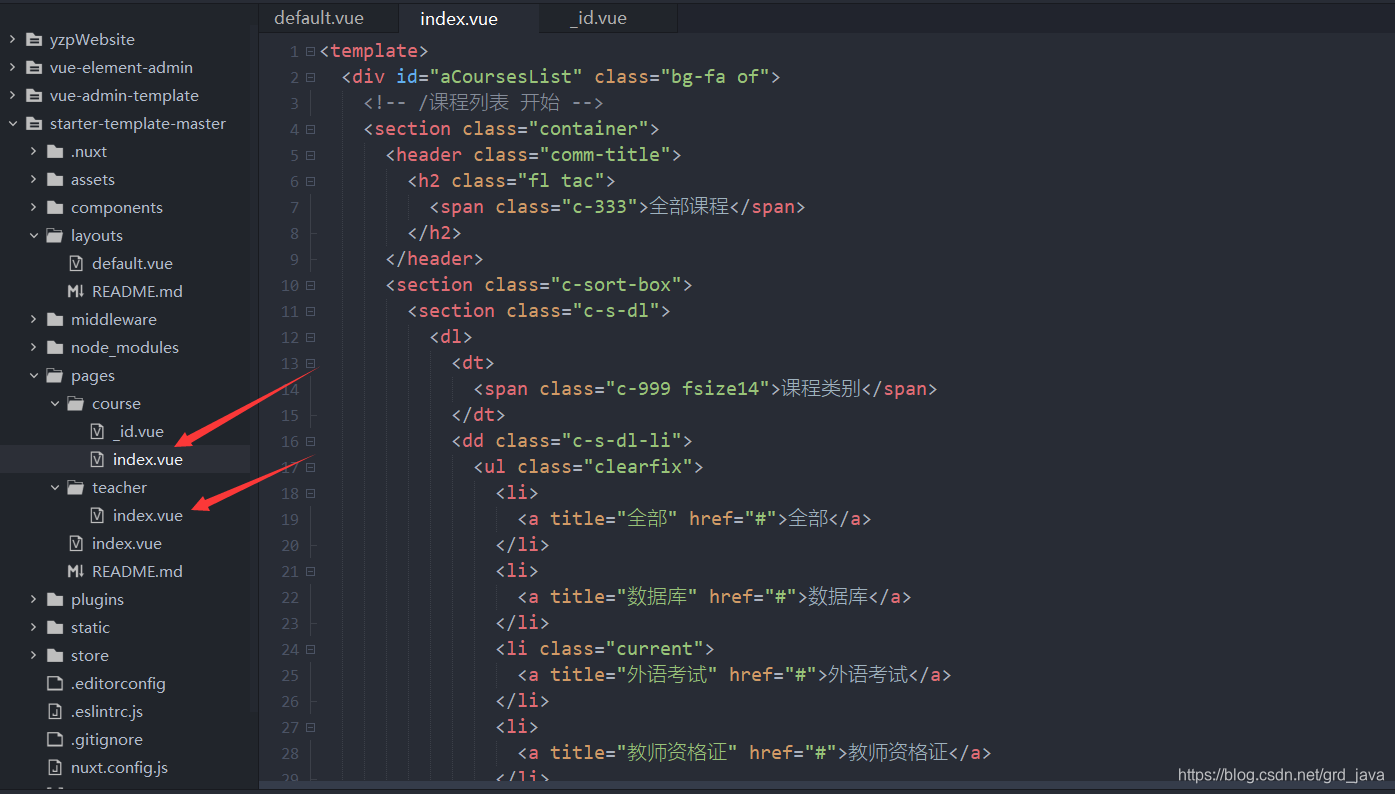
Task: Collapse the course folder chevron
Action: (55, 404)
